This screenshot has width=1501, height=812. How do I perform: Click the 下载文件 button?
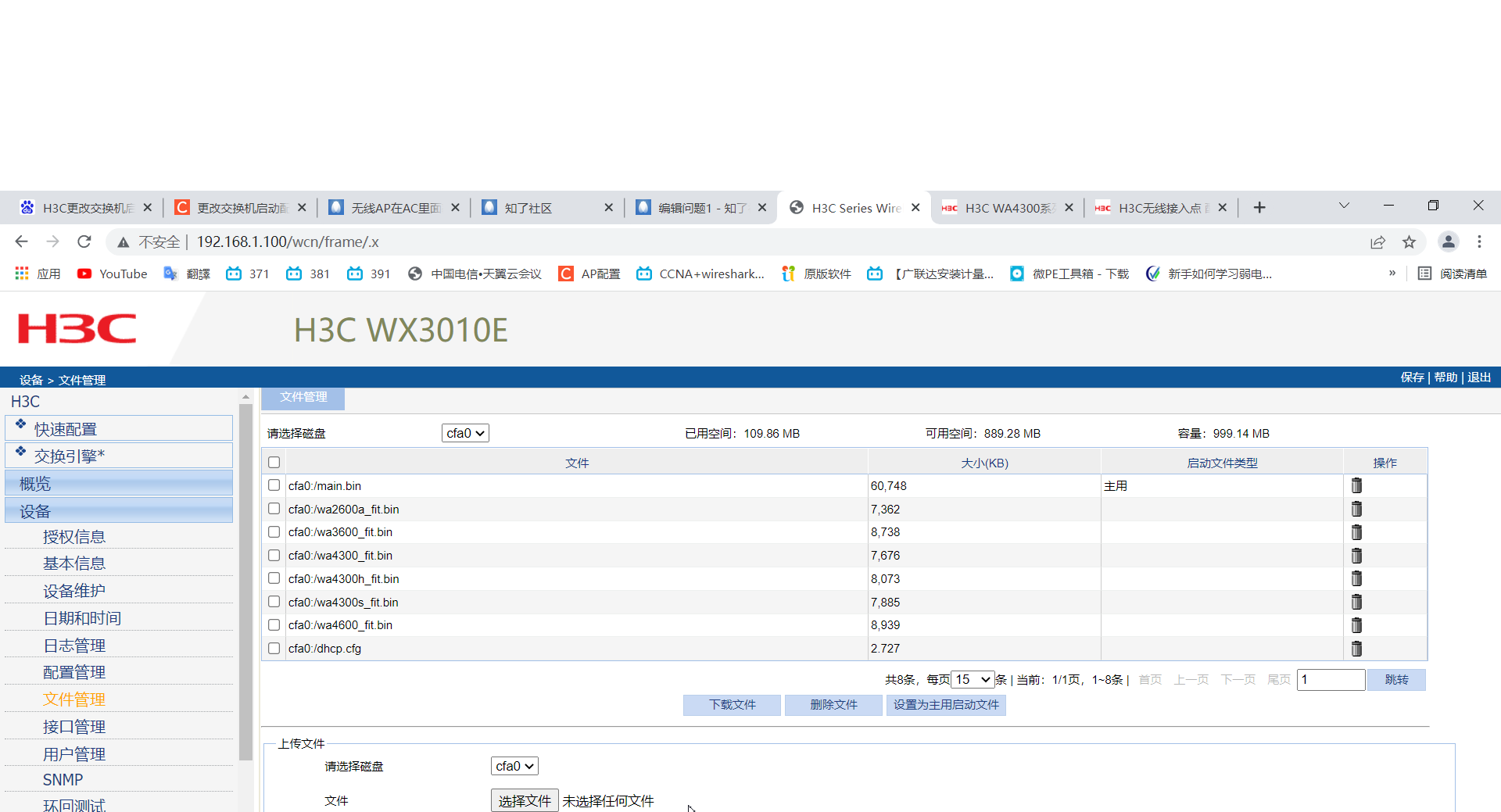point(732,705)
